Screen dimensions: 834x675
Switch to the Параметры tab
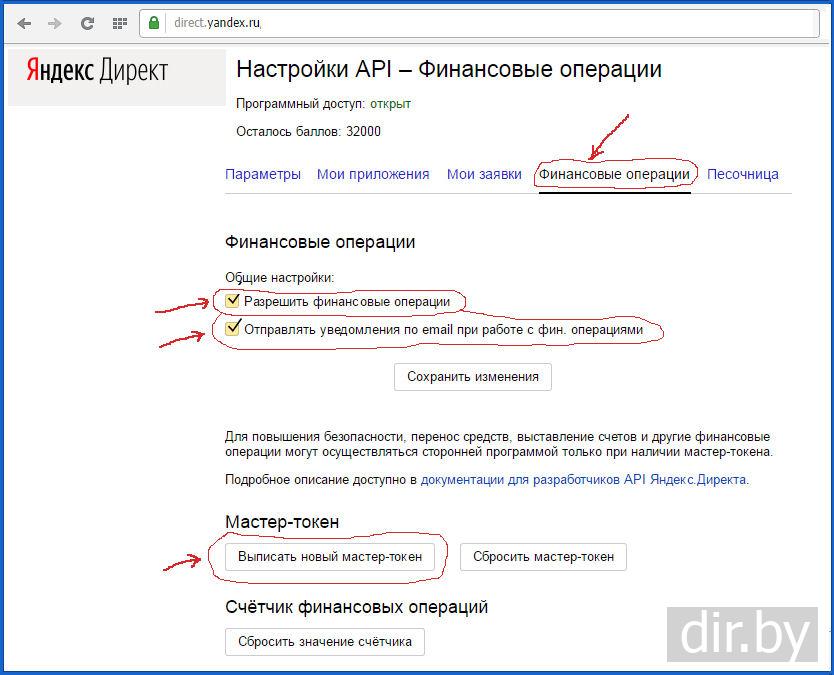tap(263, 174)
